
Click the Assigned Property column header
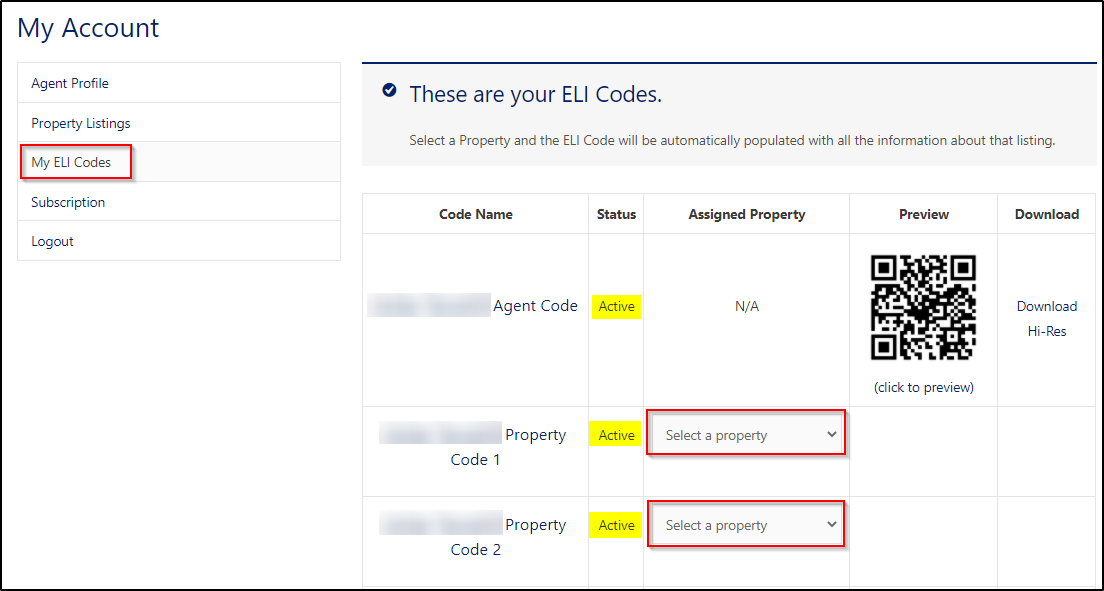coord(747,214)
